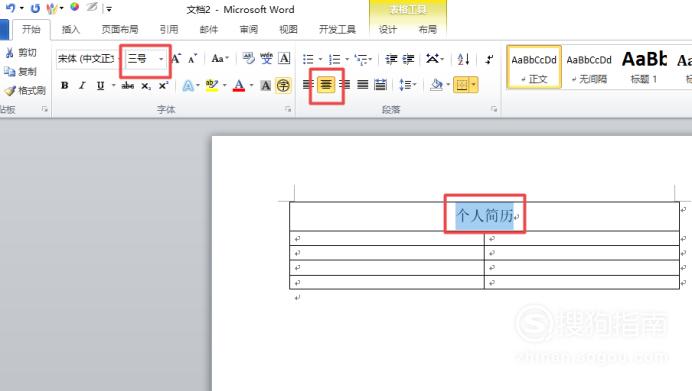Click the Character Shading (gray A) icon

[x=266, y=85]
